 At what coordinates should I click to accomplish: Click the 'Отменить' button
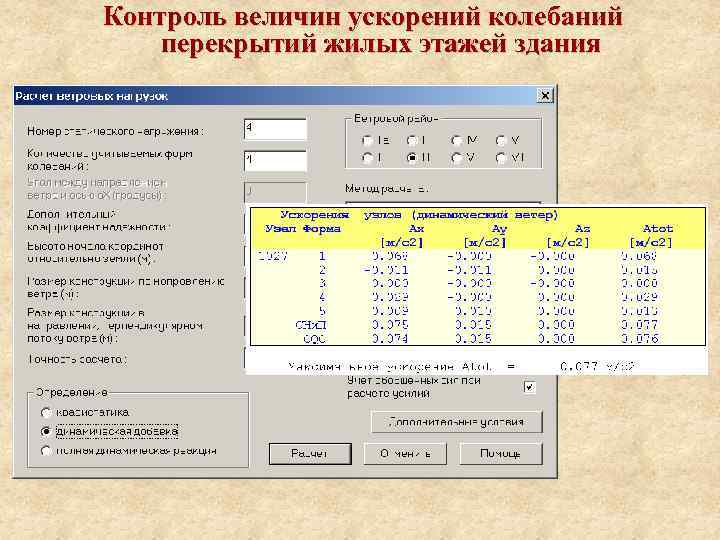click(405, 454)
